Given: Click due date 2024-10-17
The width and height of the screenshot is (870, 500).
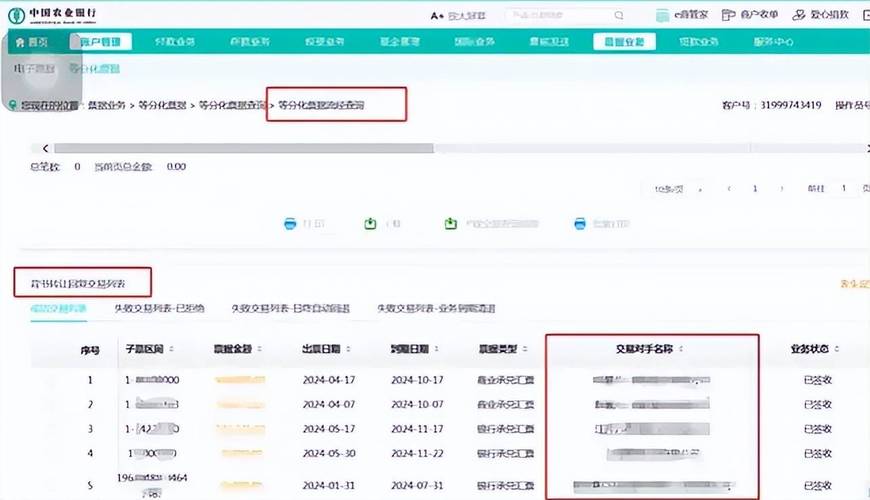Looking at the screenshot, I should click(x=417, y=380).
